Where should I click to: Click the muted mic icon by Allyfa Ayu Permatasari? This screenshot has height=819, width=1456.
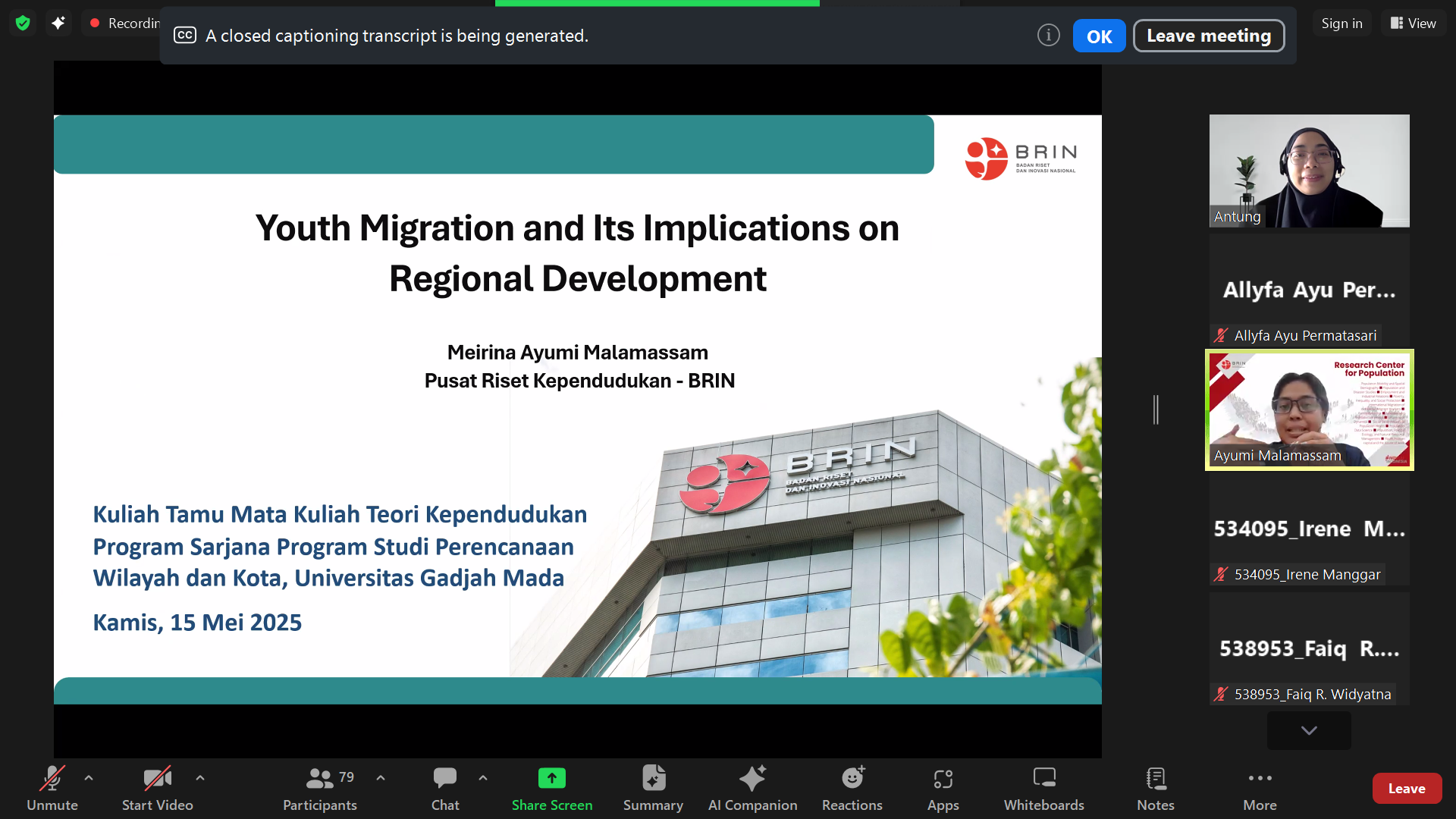coord(1220,335)
